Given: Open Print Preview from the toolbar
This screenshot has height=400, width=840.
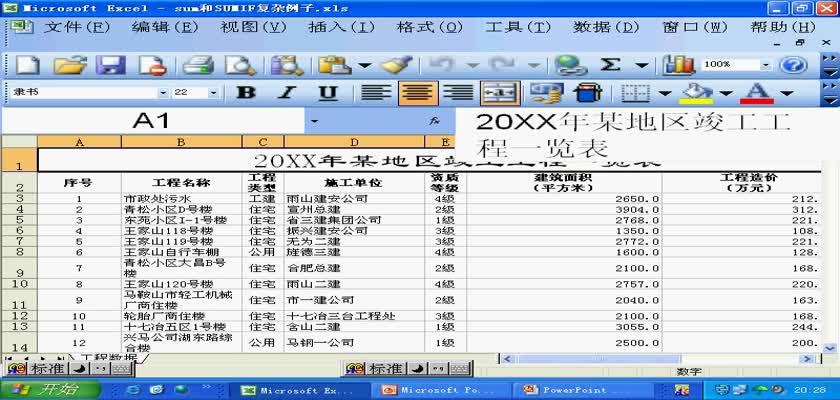Looking at the screenshot, I should click(x=239, y=65).
